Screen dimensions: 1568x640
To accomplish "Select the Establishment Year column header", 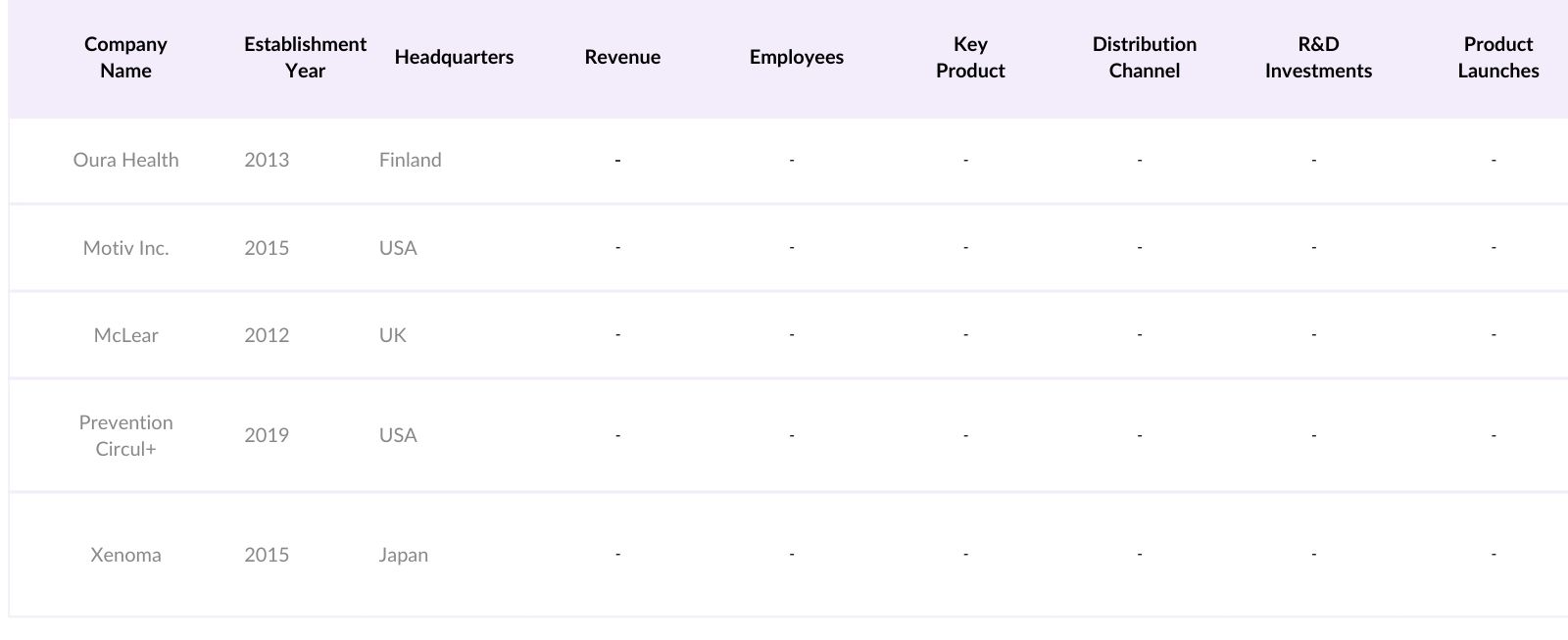I will (x=305, y=57).
